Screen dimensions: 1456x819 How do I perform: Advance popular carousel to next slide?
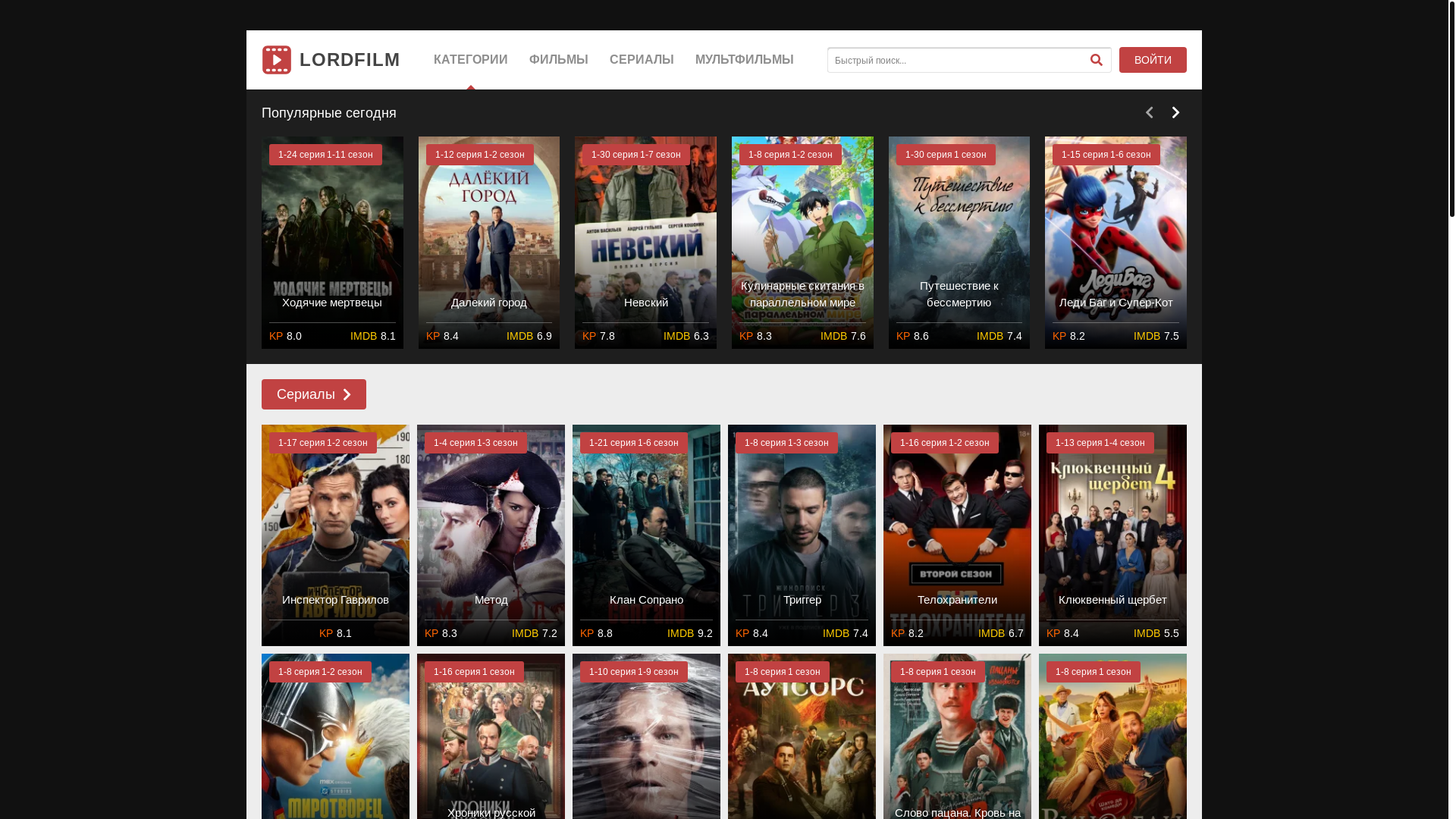pos(1175,113)
